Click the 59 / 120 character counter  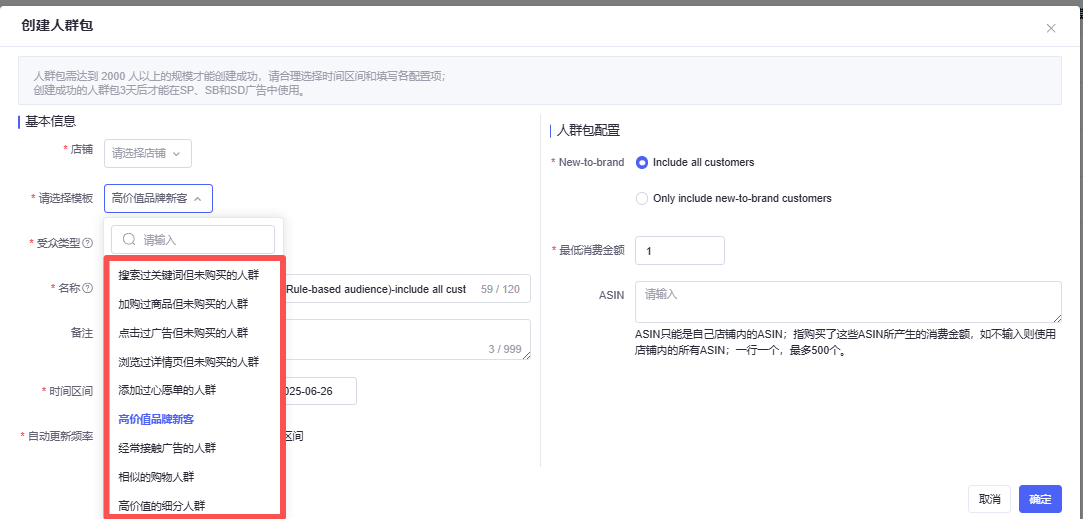500,289
